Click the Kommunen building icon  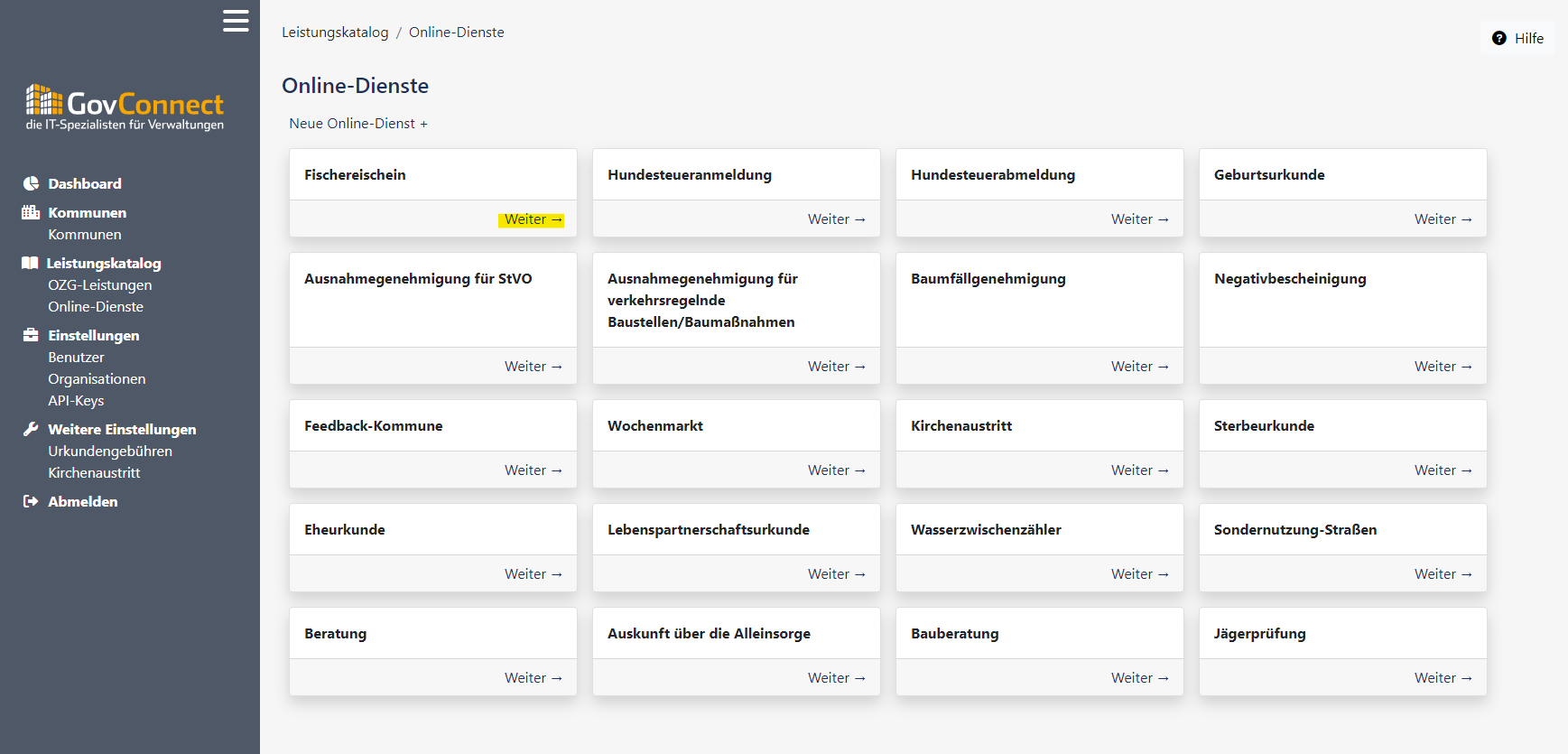click(31, 212)
